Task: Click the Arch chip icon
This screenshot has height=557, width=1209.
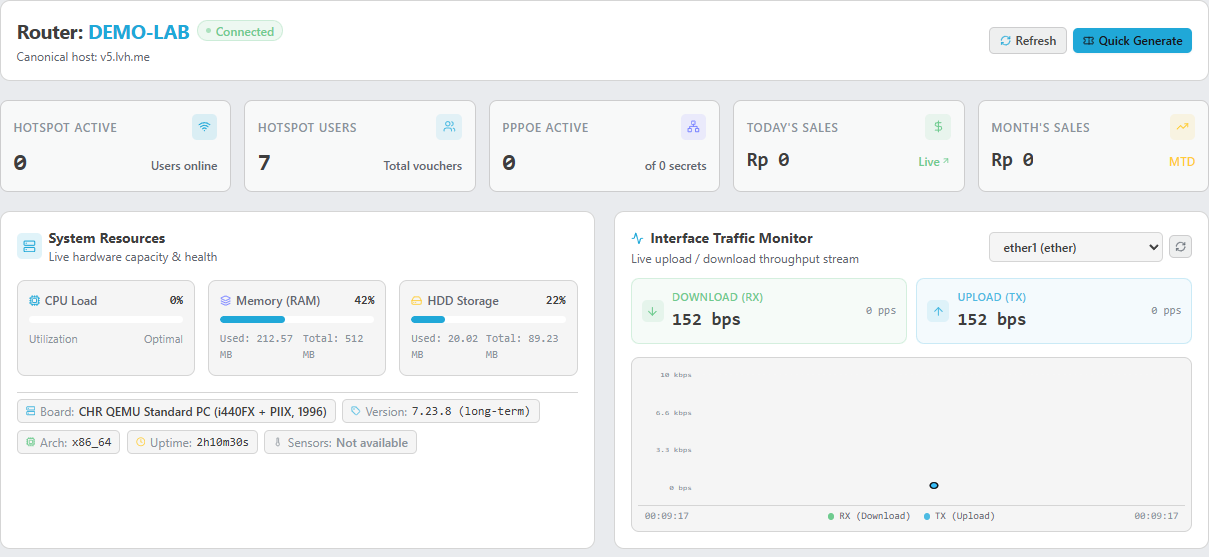Action: coord(30,442)
